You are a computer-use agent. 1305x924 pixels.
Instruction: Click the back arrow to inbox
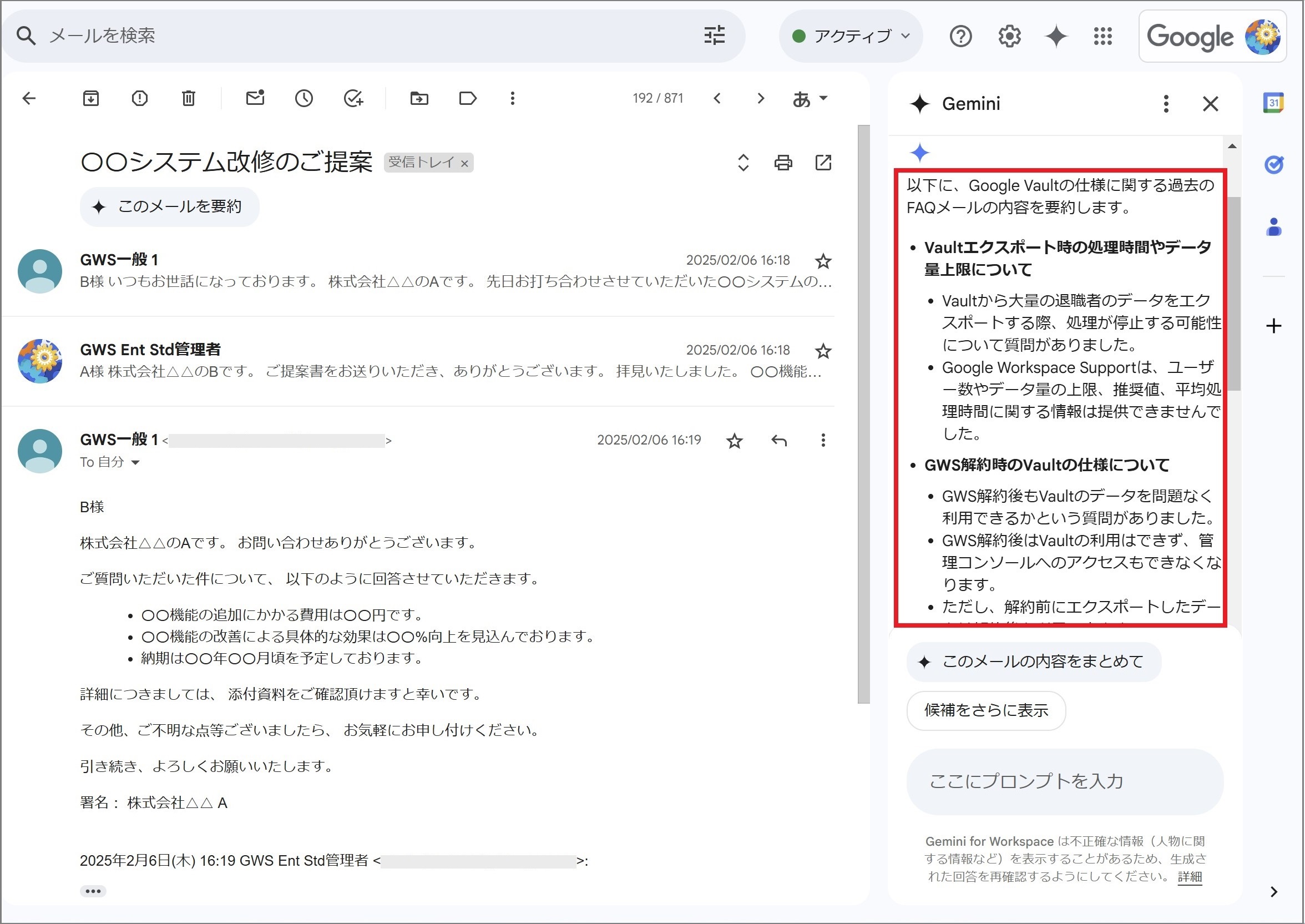29,98
